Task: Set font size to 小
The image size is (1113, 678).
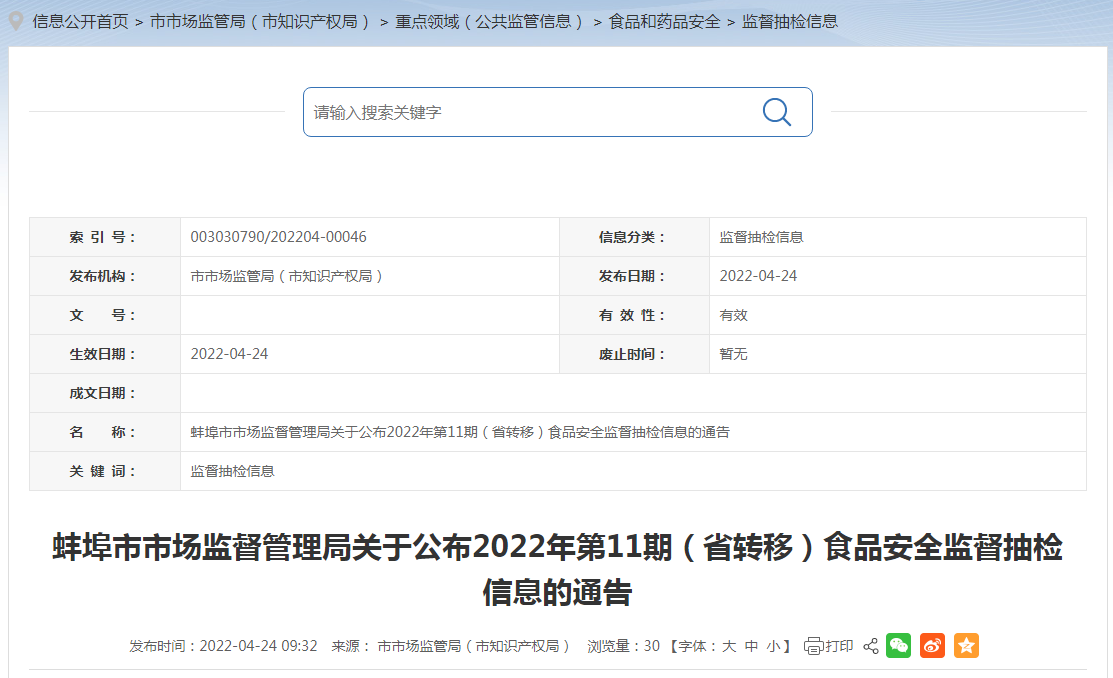Action: click(x=774, y=646)
